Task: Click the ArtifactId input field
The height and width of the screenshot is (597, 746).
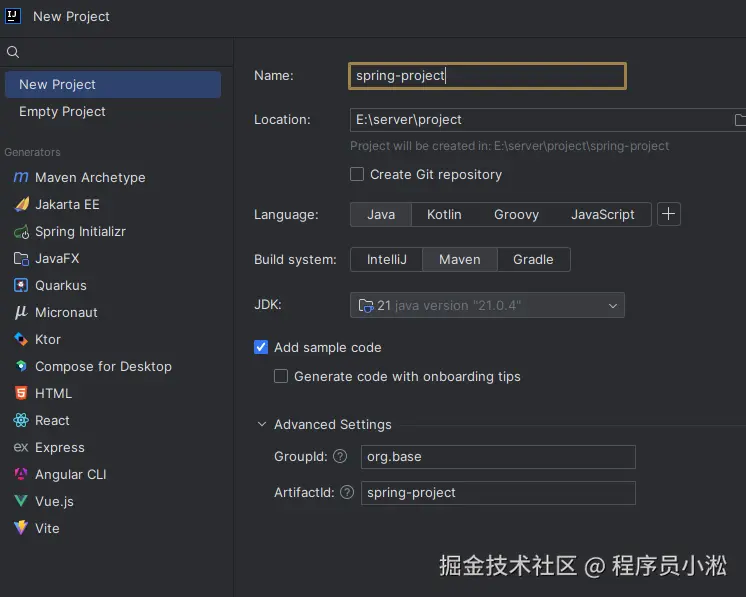Action: click(498, 493)
